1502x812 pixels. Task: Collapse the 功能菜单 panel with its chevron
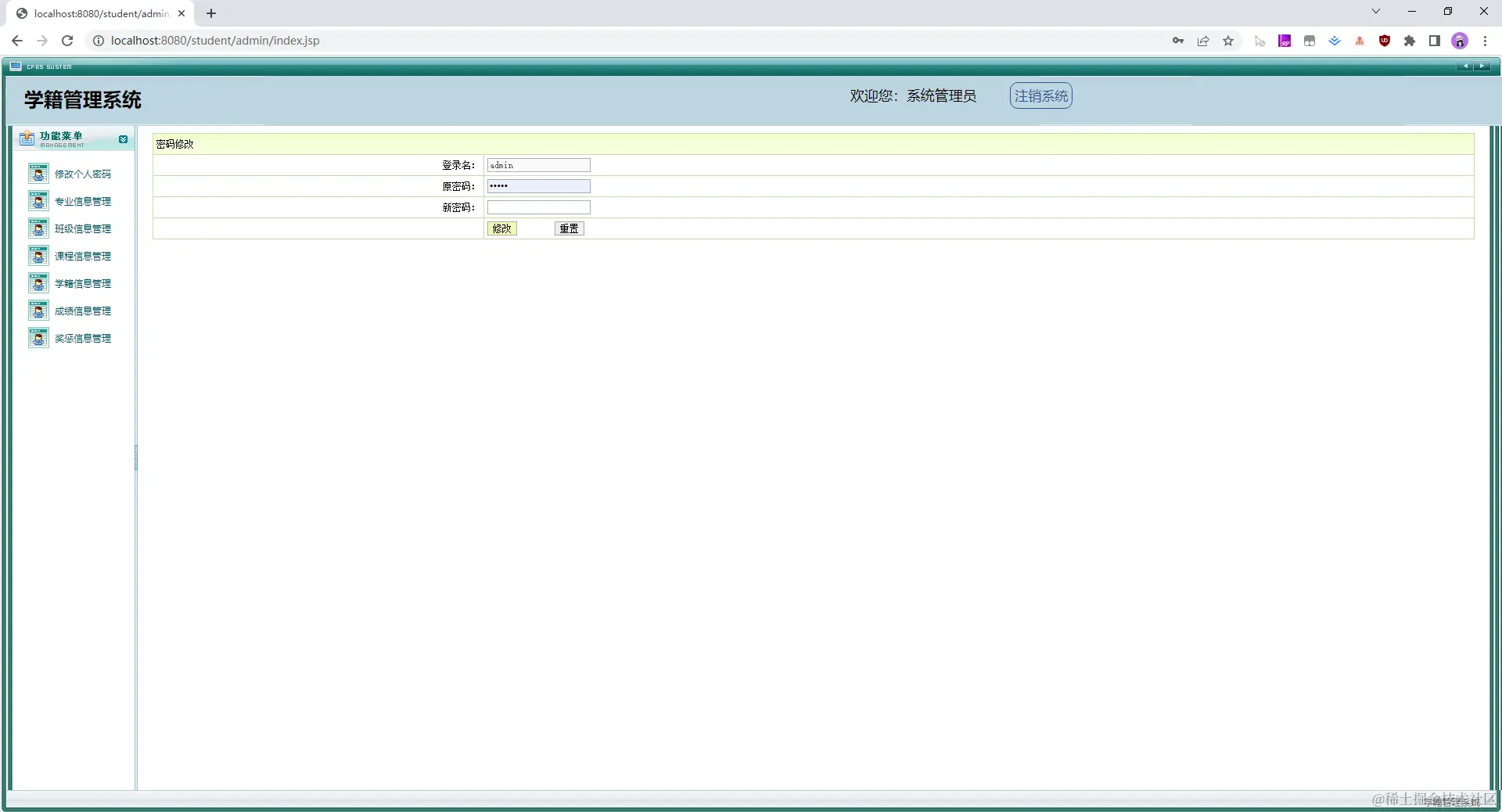pos(123,139)
